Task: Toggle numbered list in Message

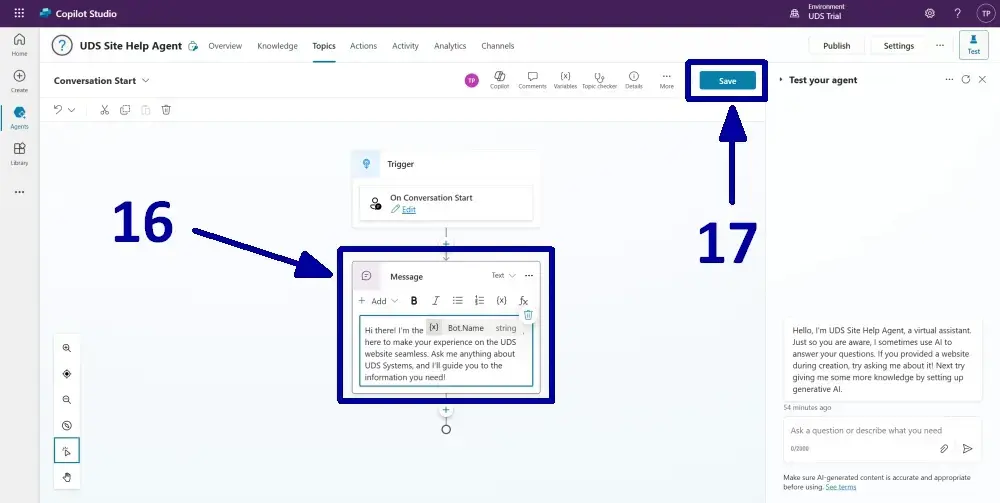Action: pyautogui.click(x=480, y=301)
